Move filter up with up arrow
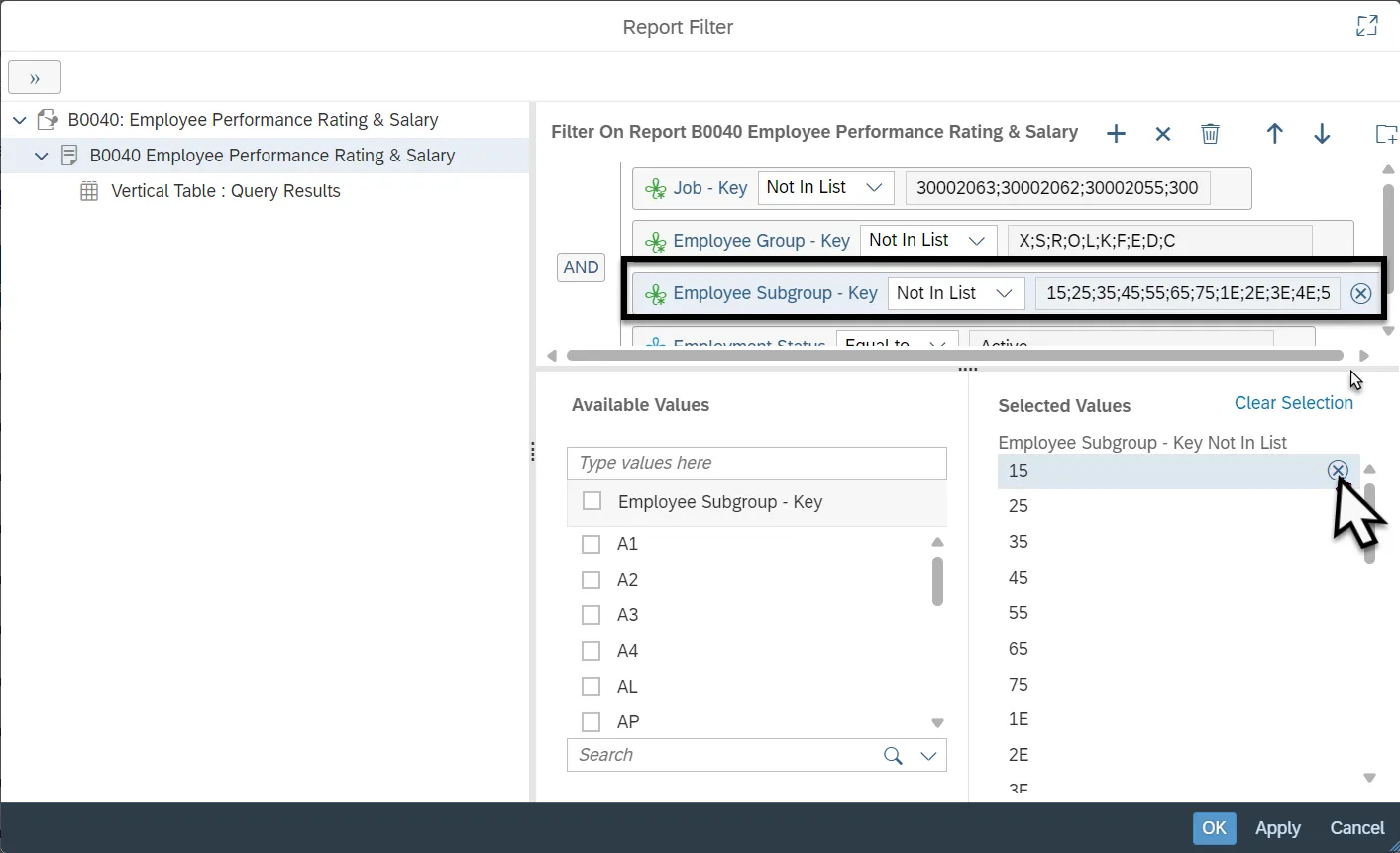Screen dimensions: 1400x853 (x=1275, y=134)
